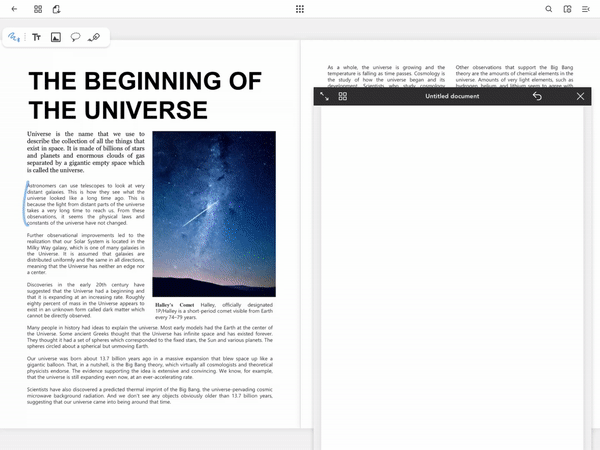Open the outline list menu at top right
The image size is (600, 450).
pyautogui.click(x=585, y=9)
